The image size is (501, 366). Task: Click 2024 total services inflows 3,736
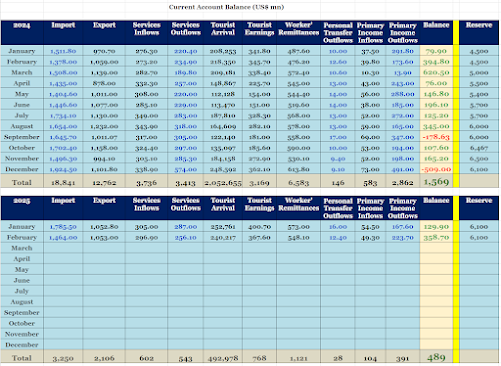[x=146, y=183]
